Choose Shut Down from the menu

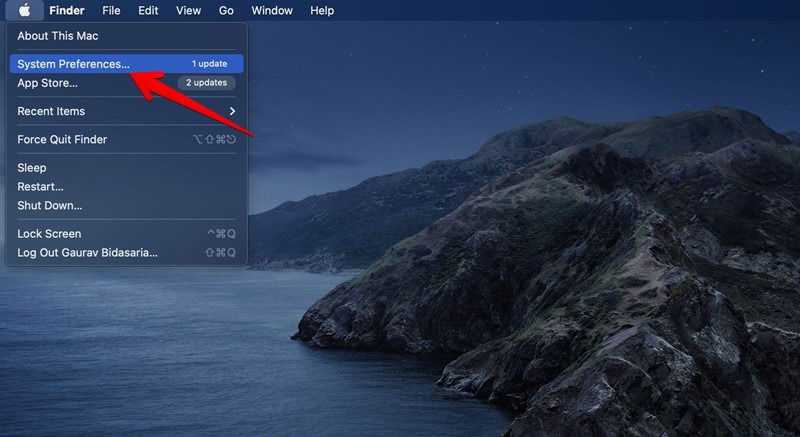tap(49, 205)
